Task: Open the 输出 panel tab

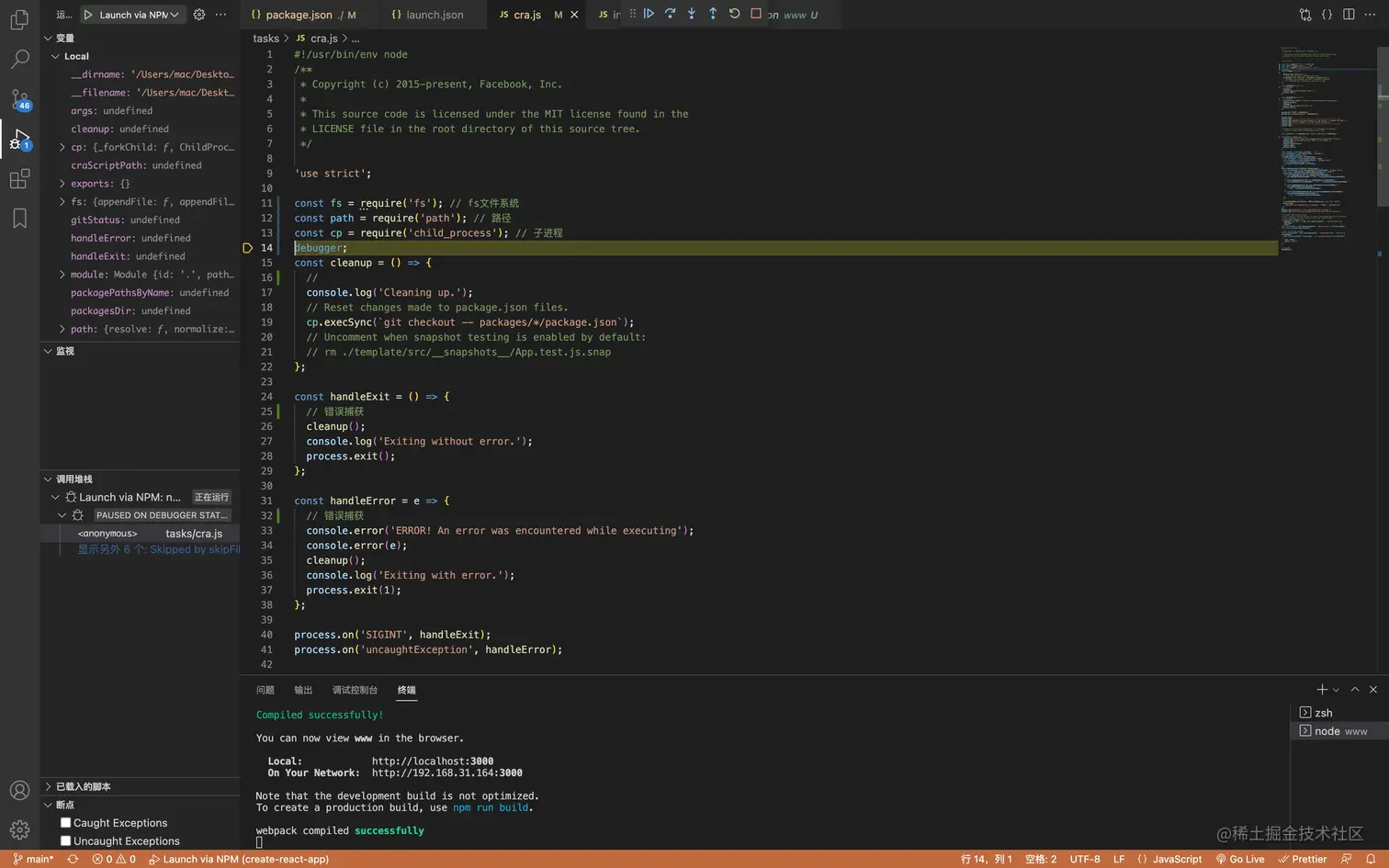Action: (x=303, y=690)
